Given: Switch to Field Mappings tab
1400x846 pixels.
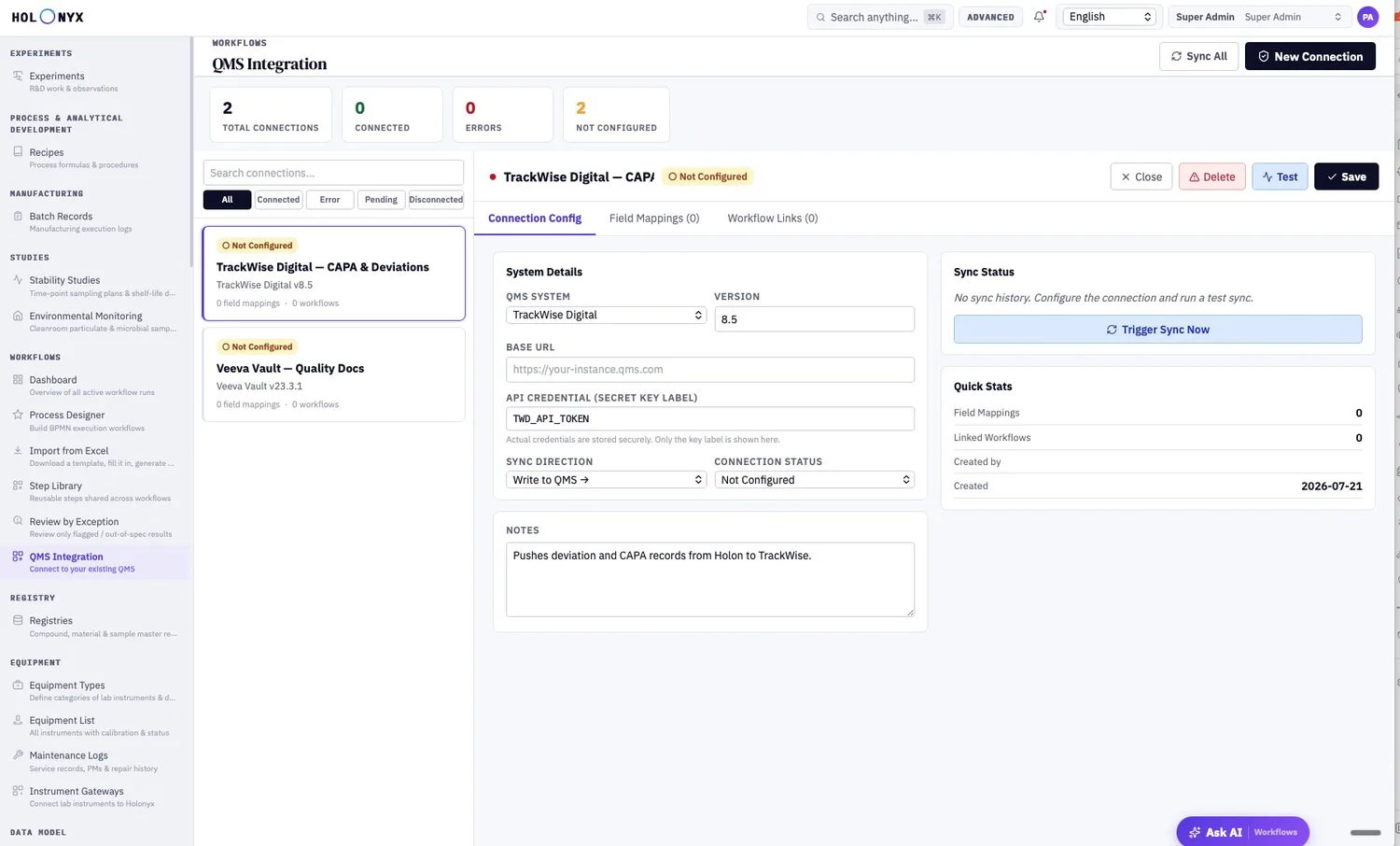Looking at the screenshot, I should coord(654,219).
